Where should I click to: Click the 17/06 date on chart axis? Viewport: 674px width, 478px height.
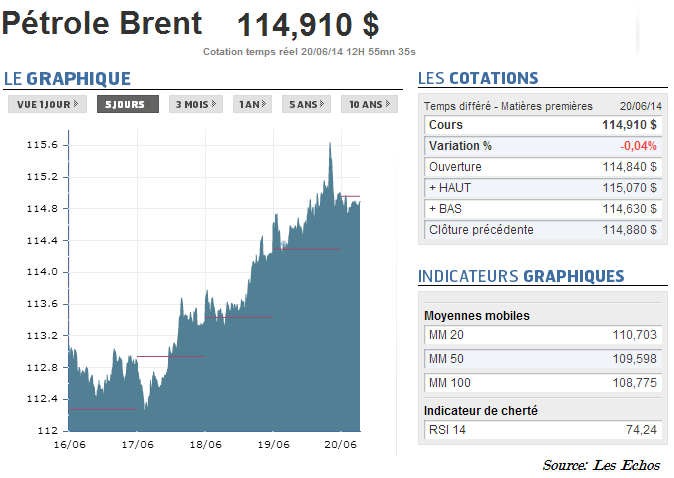[138, 445]
